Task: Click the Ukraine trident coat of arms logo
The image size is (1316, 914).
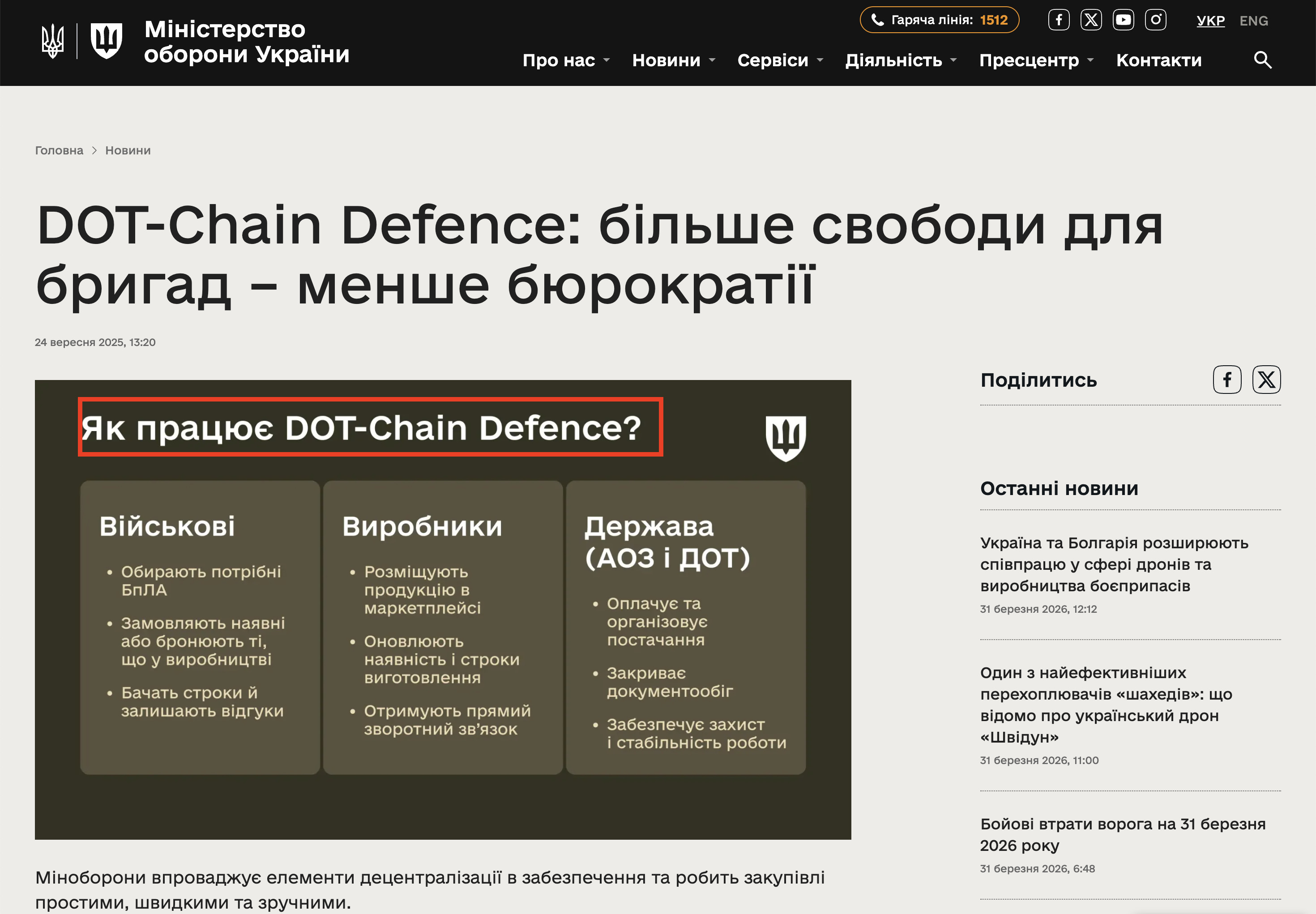Action: (x=53, y=41)
